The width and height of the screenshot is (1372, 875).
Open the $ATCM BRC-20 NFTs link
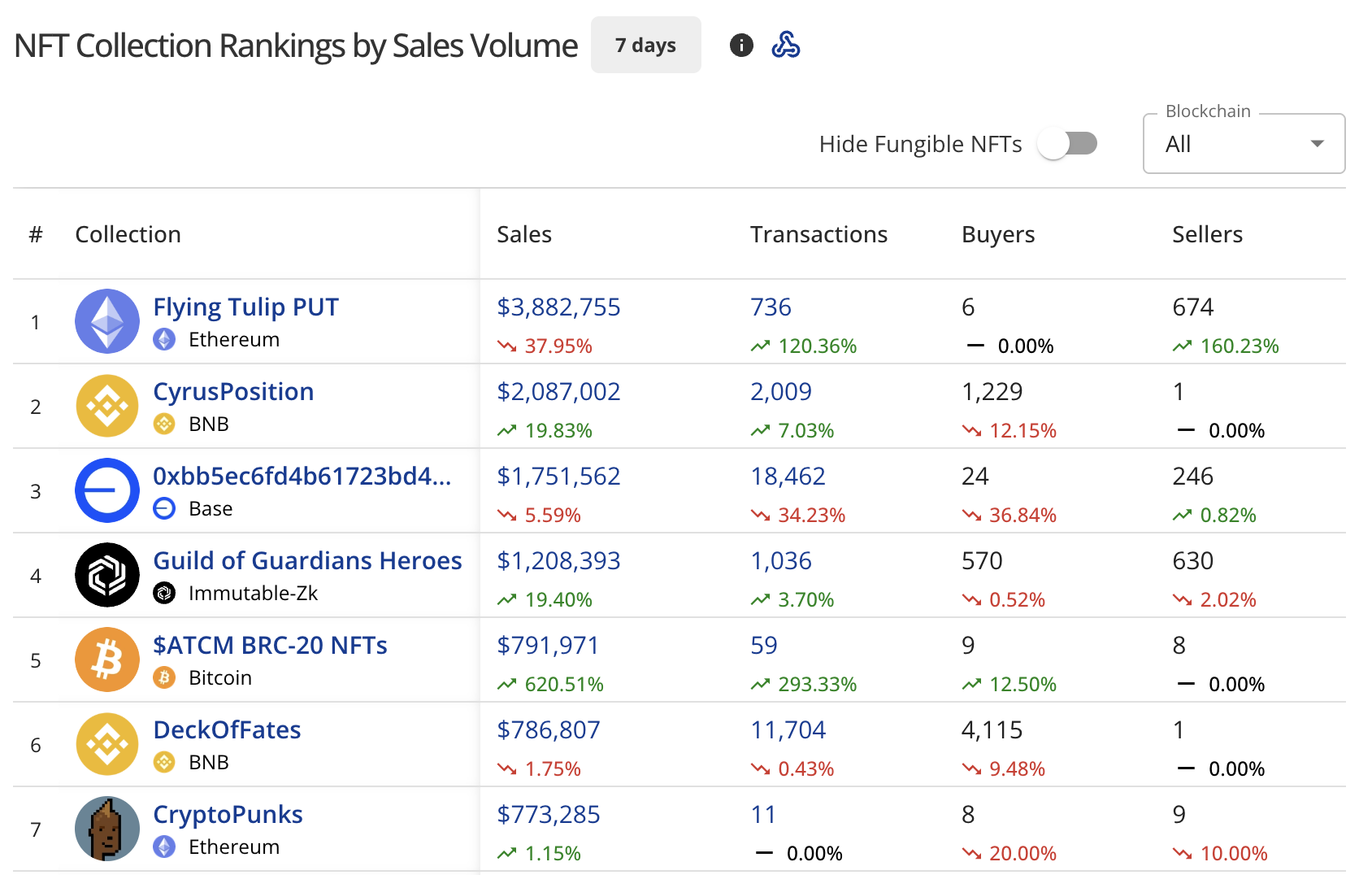point(270,645)
